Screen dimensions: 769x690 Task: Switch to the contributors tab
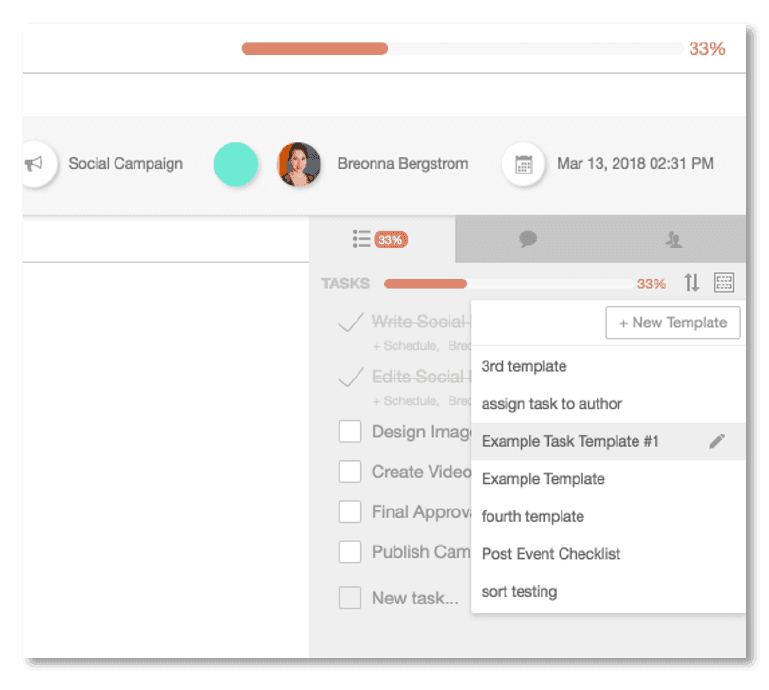click(673, 239)
